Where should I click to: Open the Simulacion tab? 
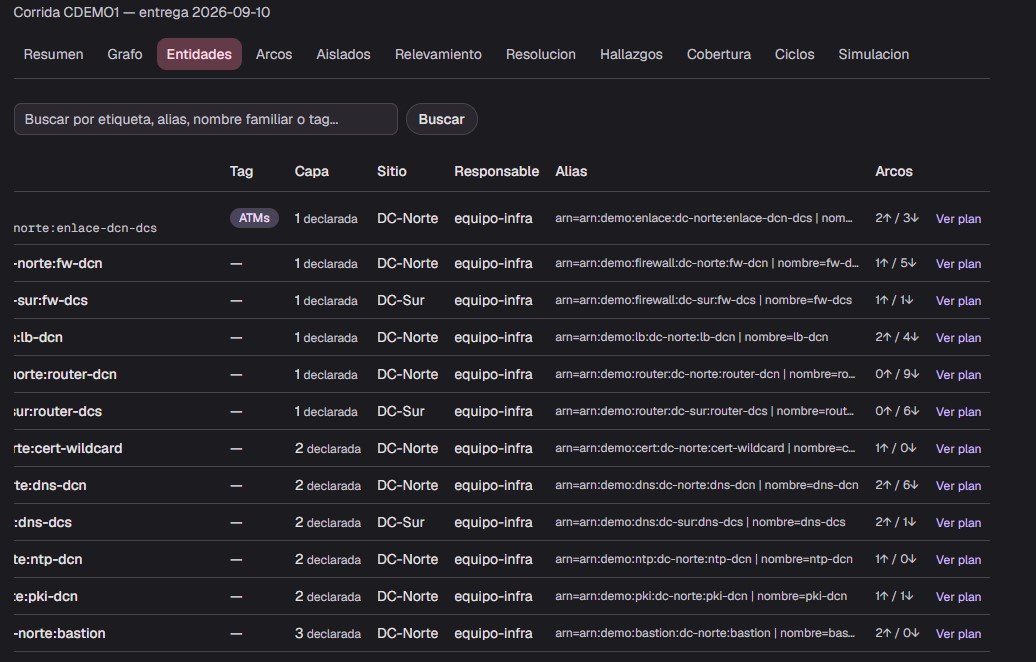[x=873, y=54]
